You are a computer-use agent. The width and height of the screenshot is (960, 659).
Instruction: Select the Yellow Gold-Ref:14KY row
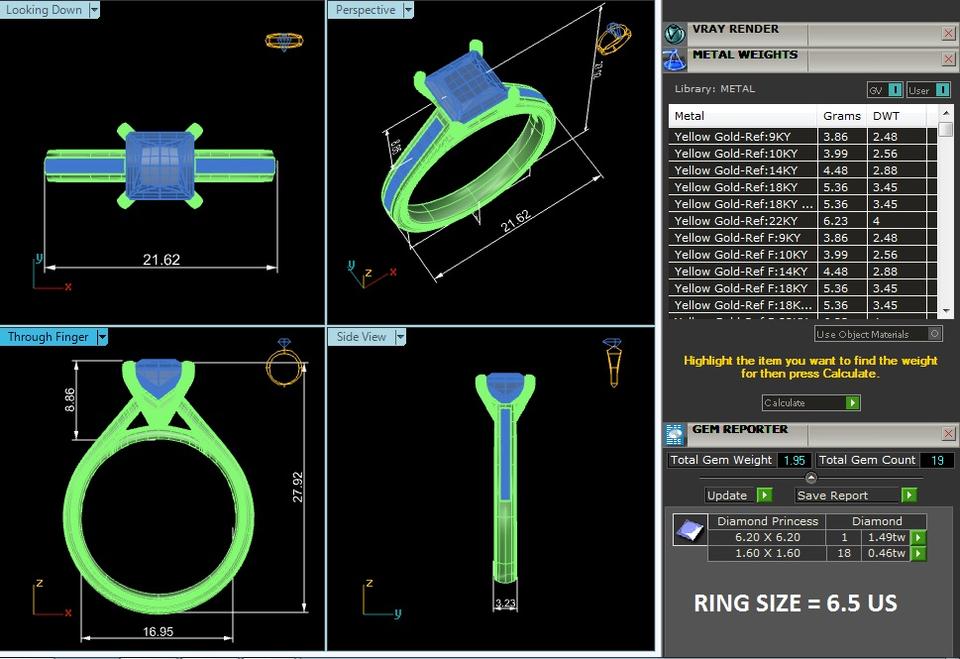pos(803,170)
